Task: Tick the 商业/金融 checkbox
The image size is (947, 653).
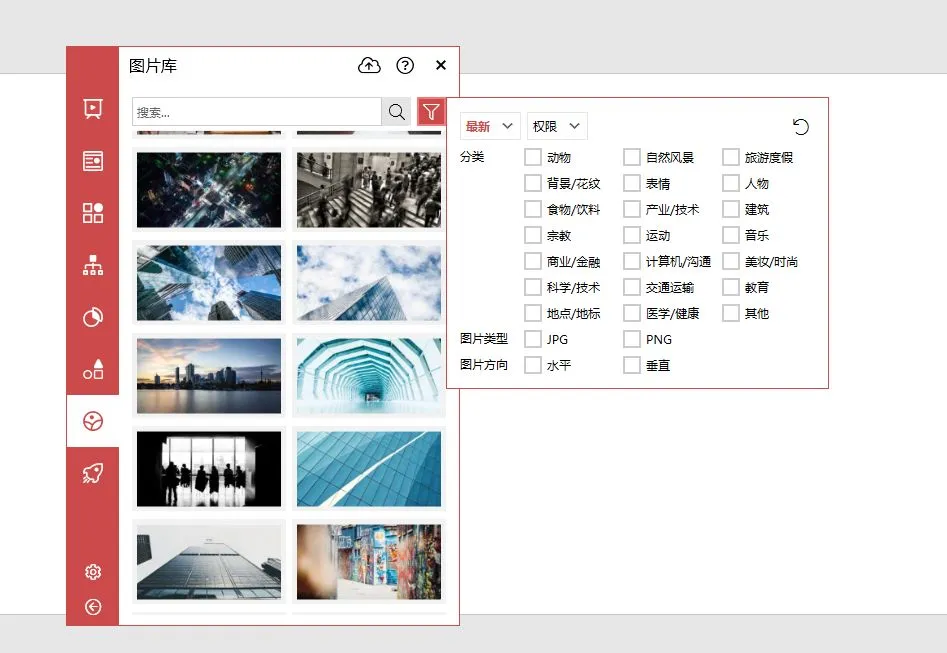Action: 533,261
